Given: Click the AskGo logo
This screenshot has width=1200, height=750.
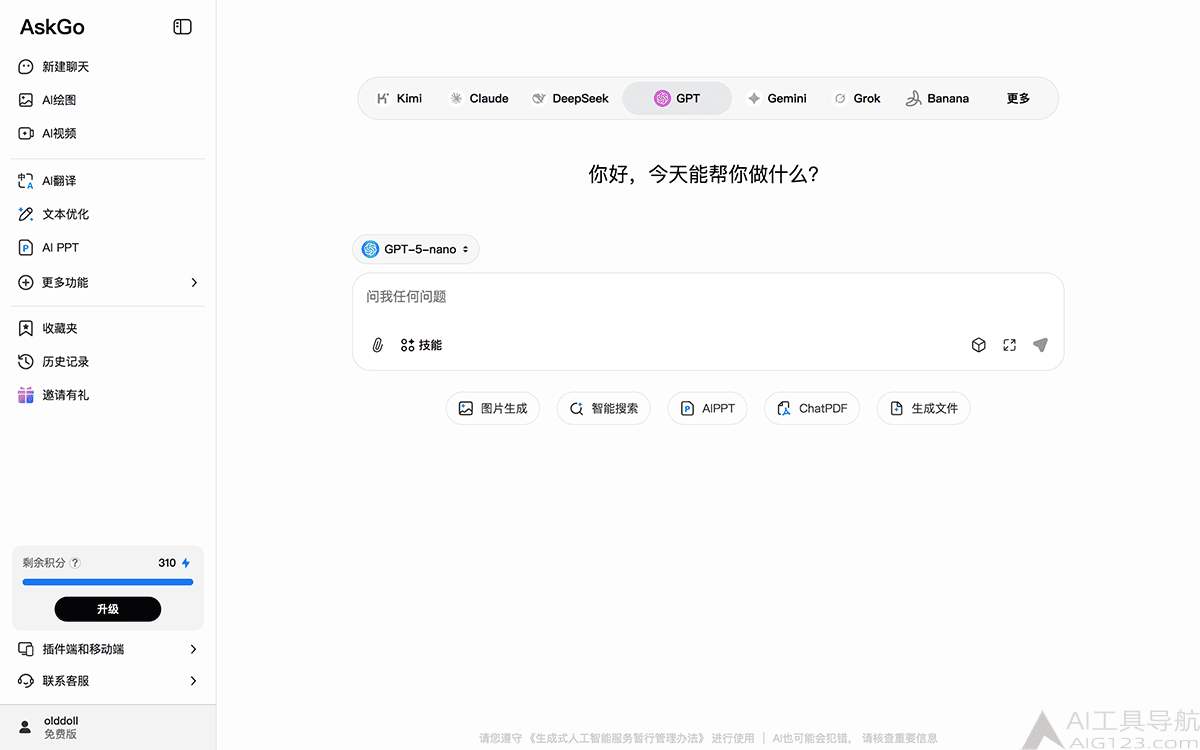Looking at the screenshot, I should (51, 27).
